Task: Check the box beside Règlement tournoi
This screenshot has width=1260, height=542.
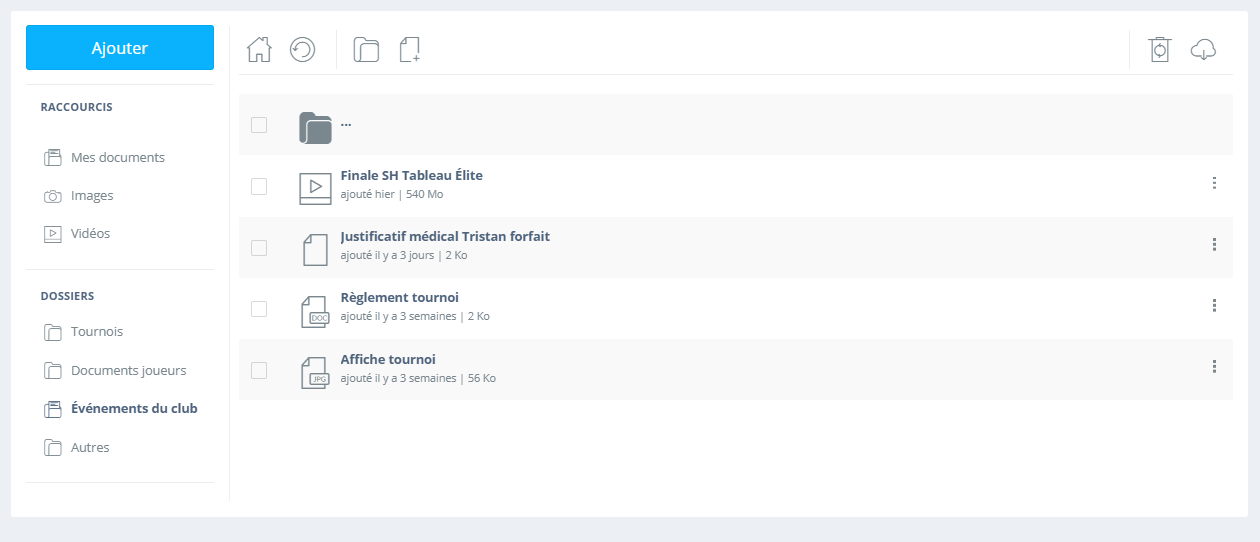Action: 259,309
